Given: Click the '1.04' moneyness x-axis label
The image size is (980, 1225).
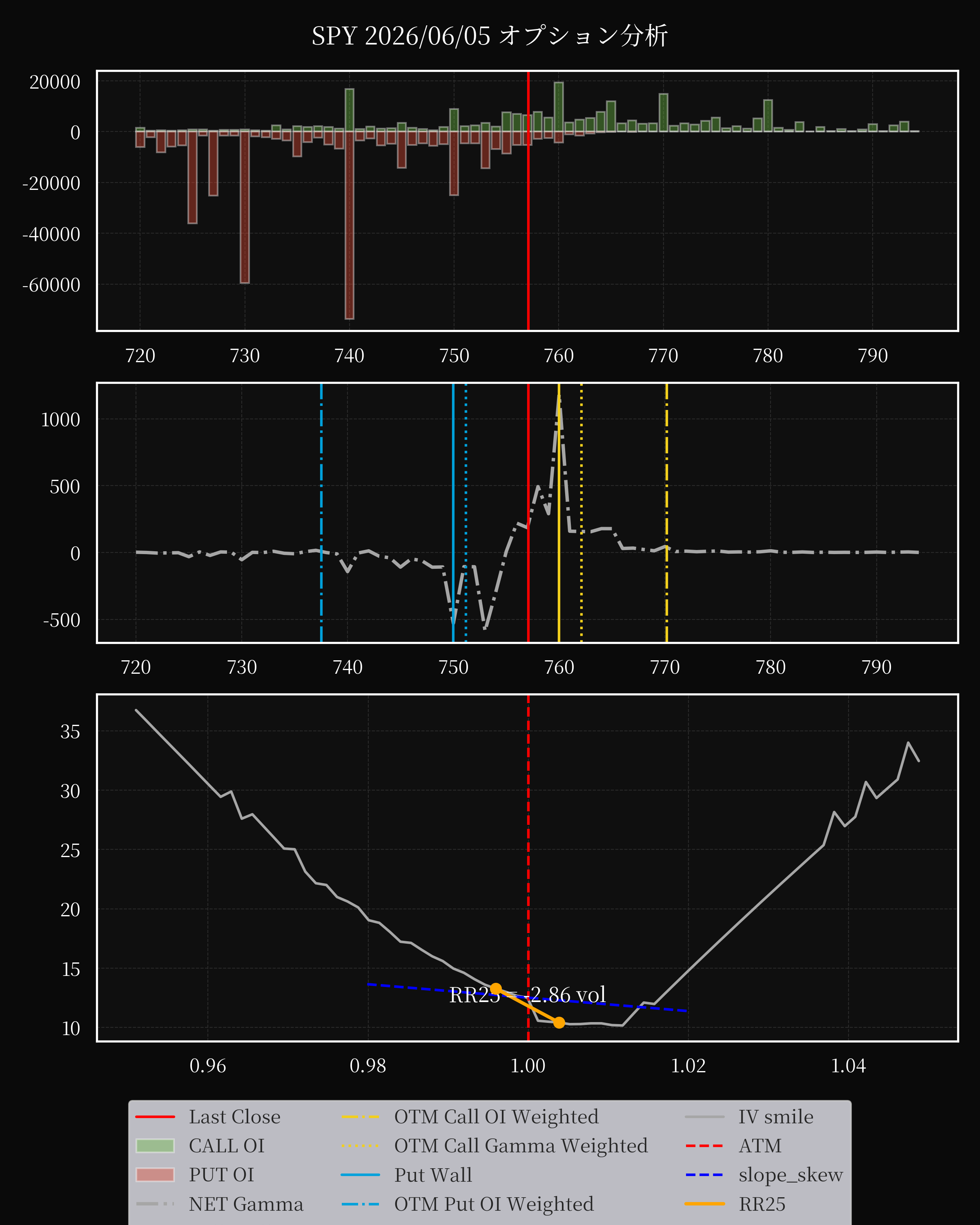Looking at the screenshot, I should pyautogui.click(x=848, y=1065).
